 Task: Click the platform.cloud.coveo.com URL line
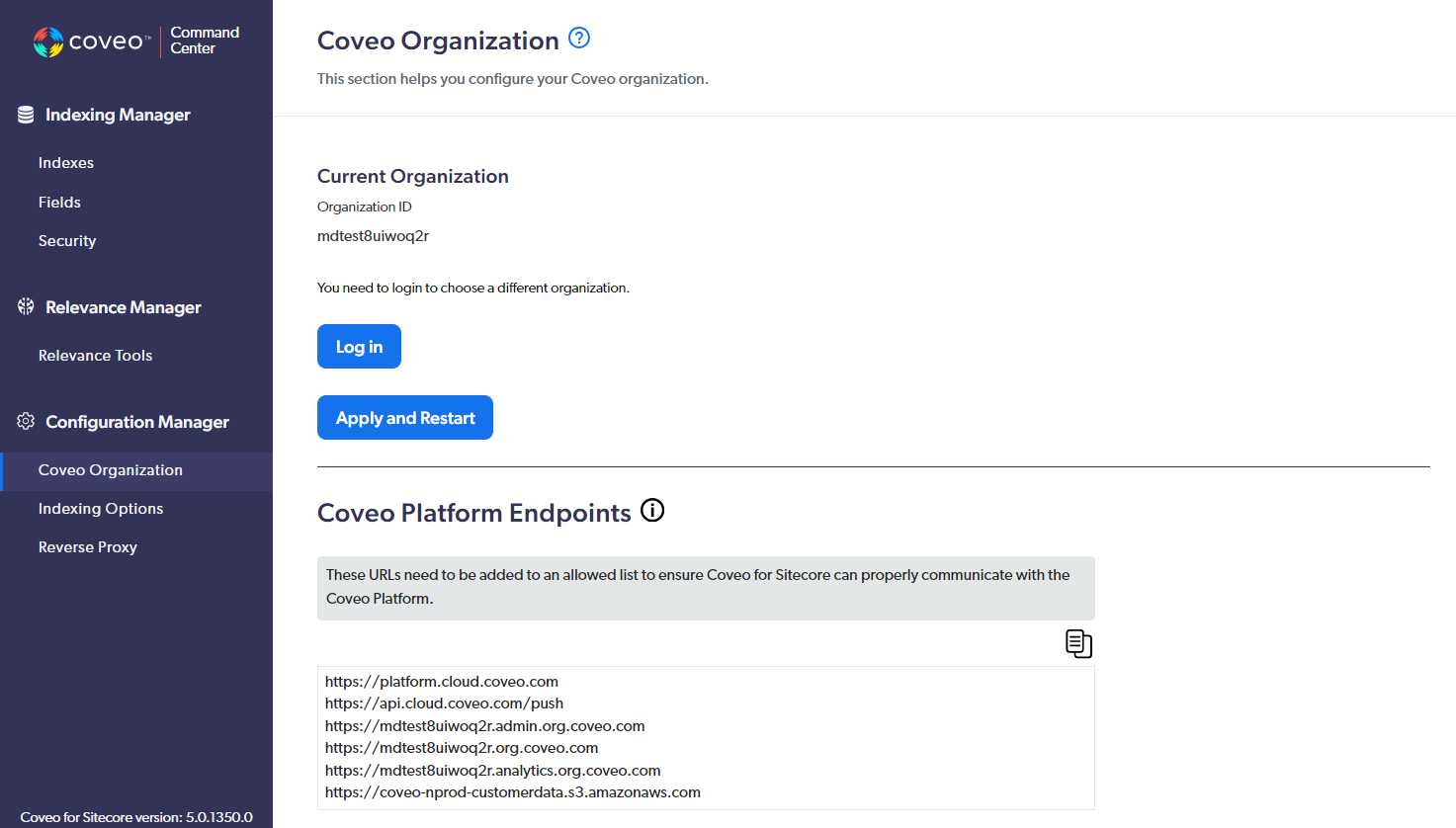442,682
